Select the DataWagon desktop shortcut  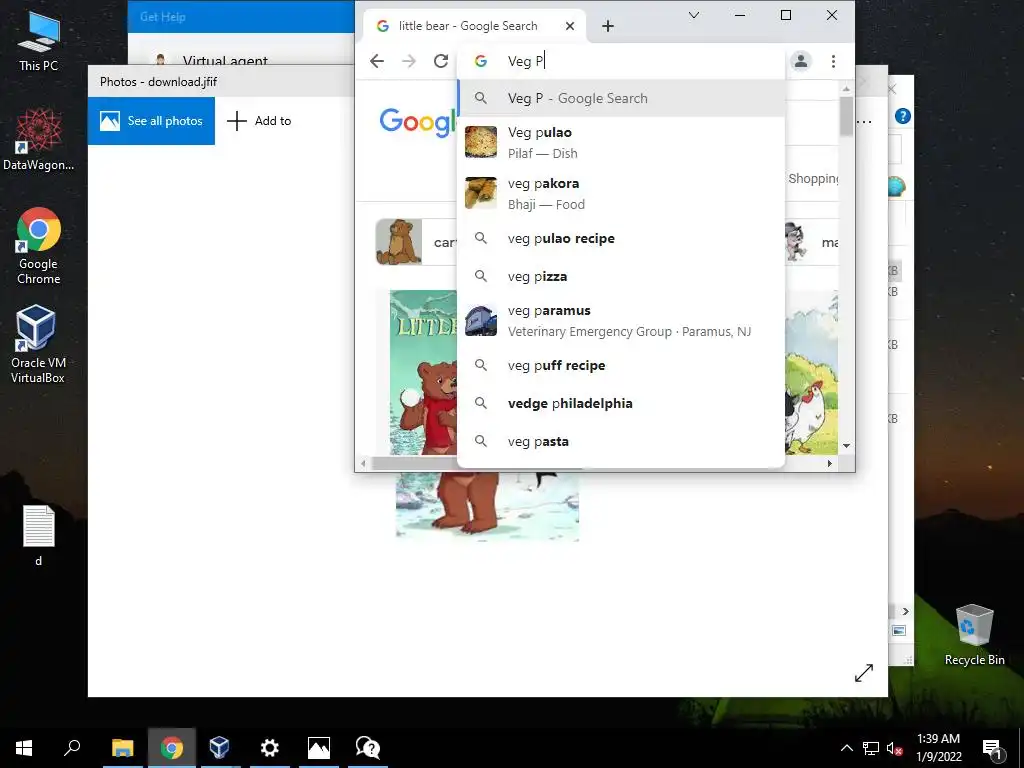[x=39, y=139]
